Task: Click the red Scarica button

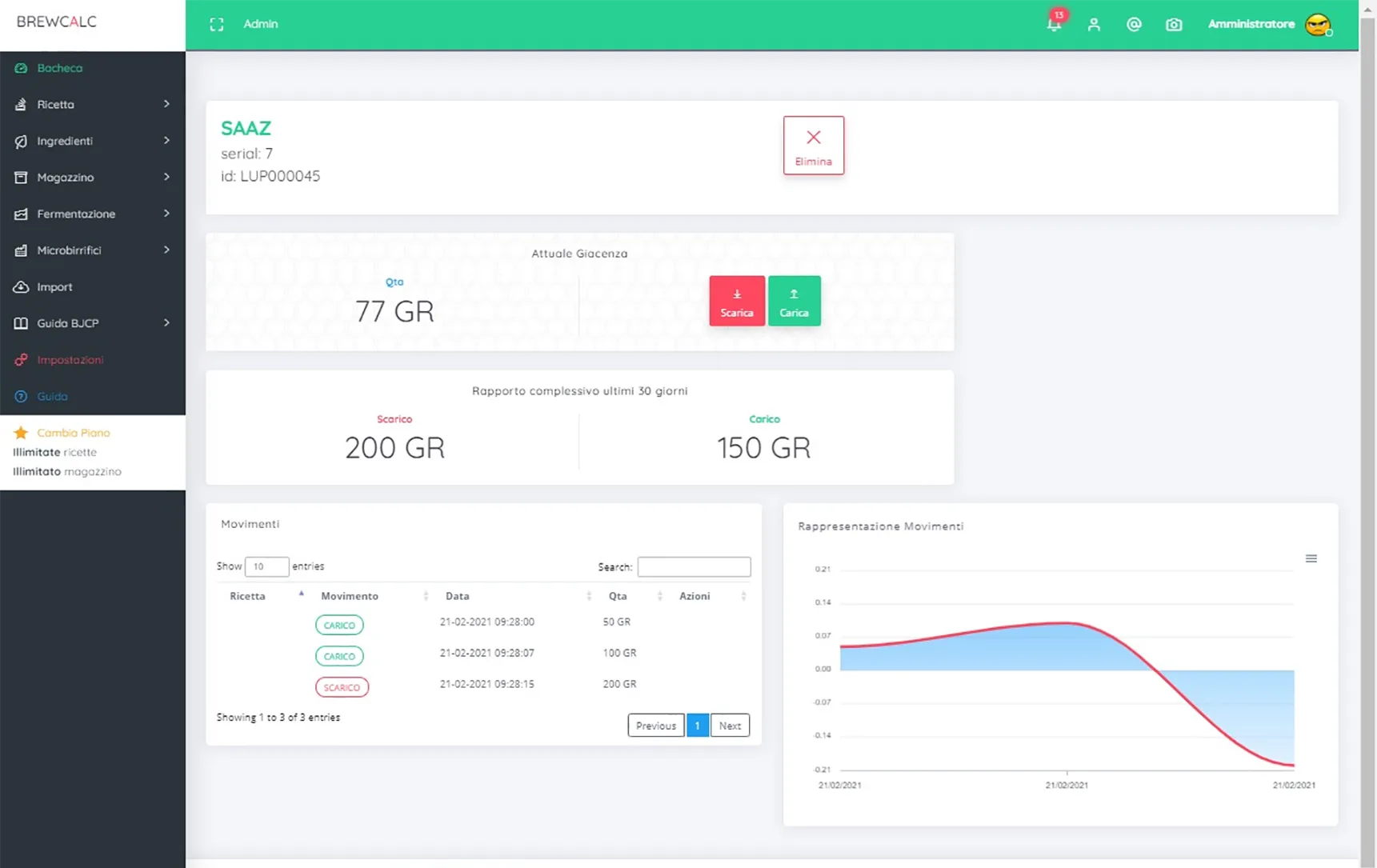Action: point(737,301)
